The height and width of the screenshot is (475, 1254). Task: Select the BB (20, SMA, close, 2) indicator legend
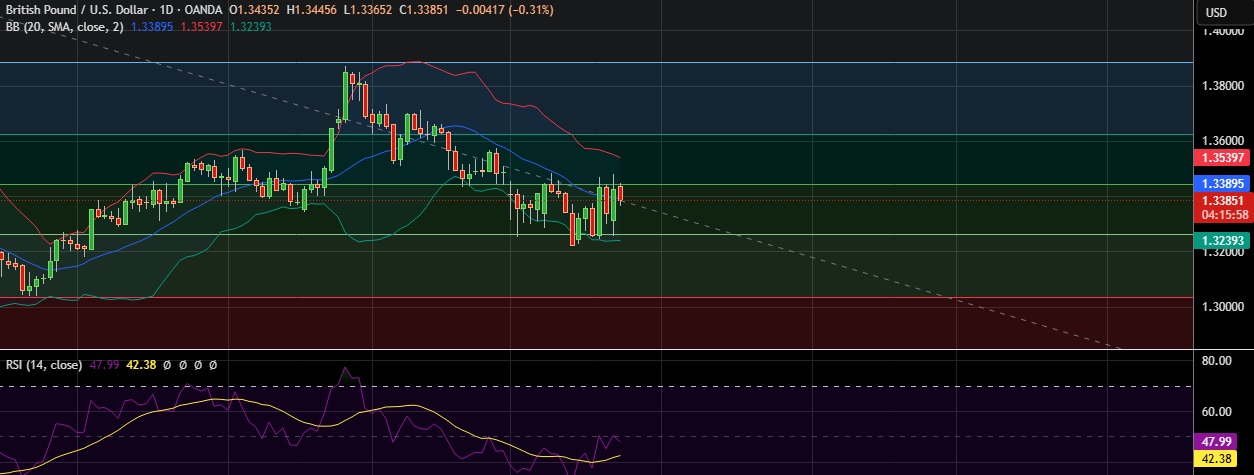click(64, 27)
